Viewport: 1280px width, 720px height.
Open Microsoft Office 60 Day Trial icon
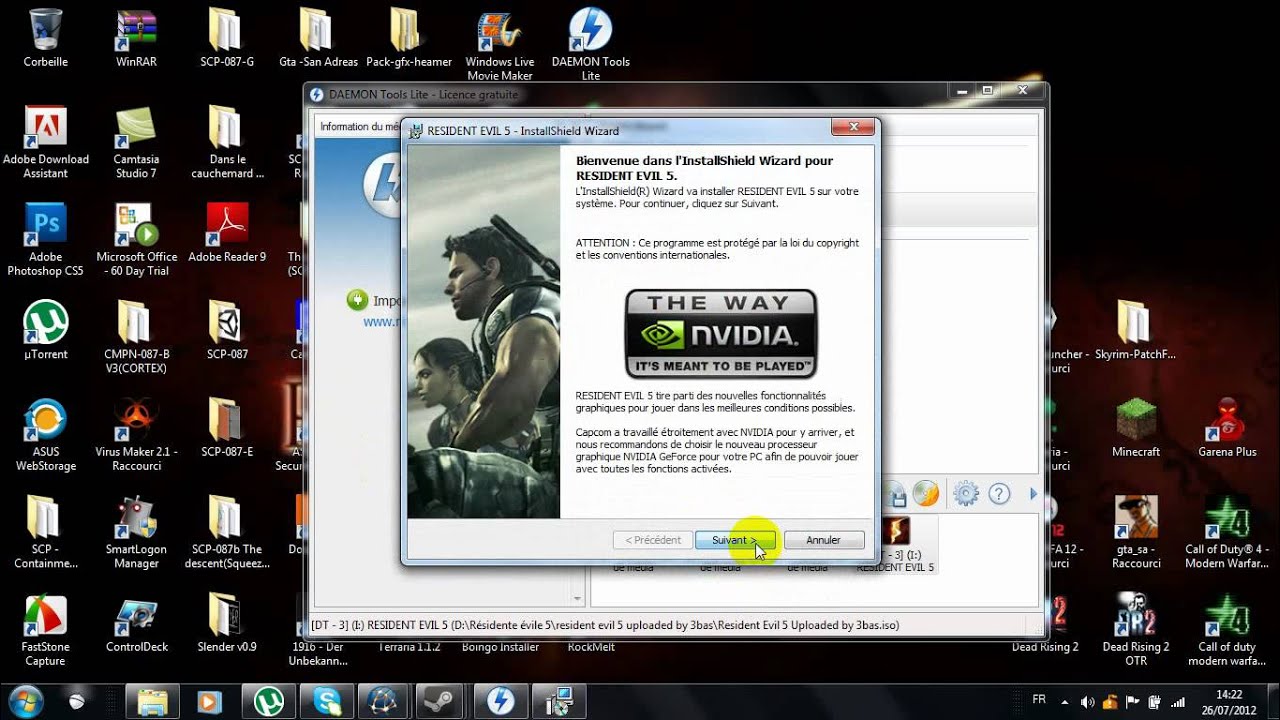click(136, 241)
